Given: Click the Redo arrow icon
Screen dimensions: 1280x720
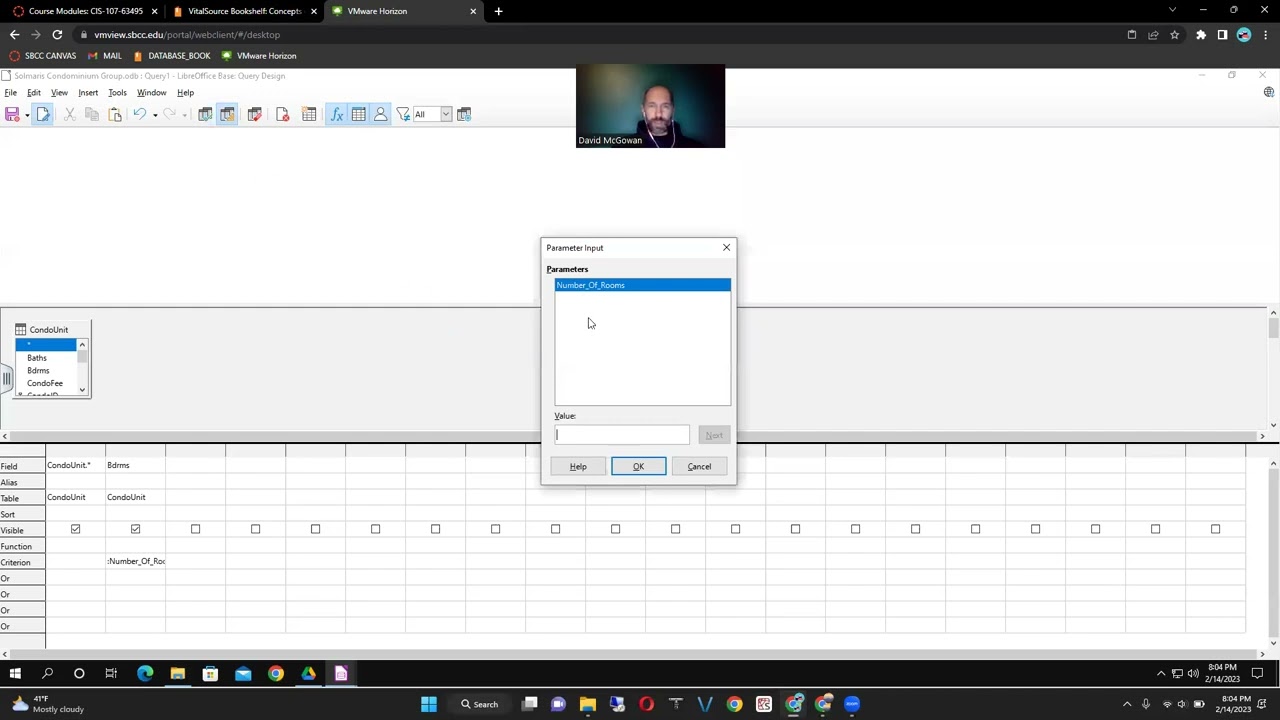Looking at the screenshot, I should click(x=169, y=115).
